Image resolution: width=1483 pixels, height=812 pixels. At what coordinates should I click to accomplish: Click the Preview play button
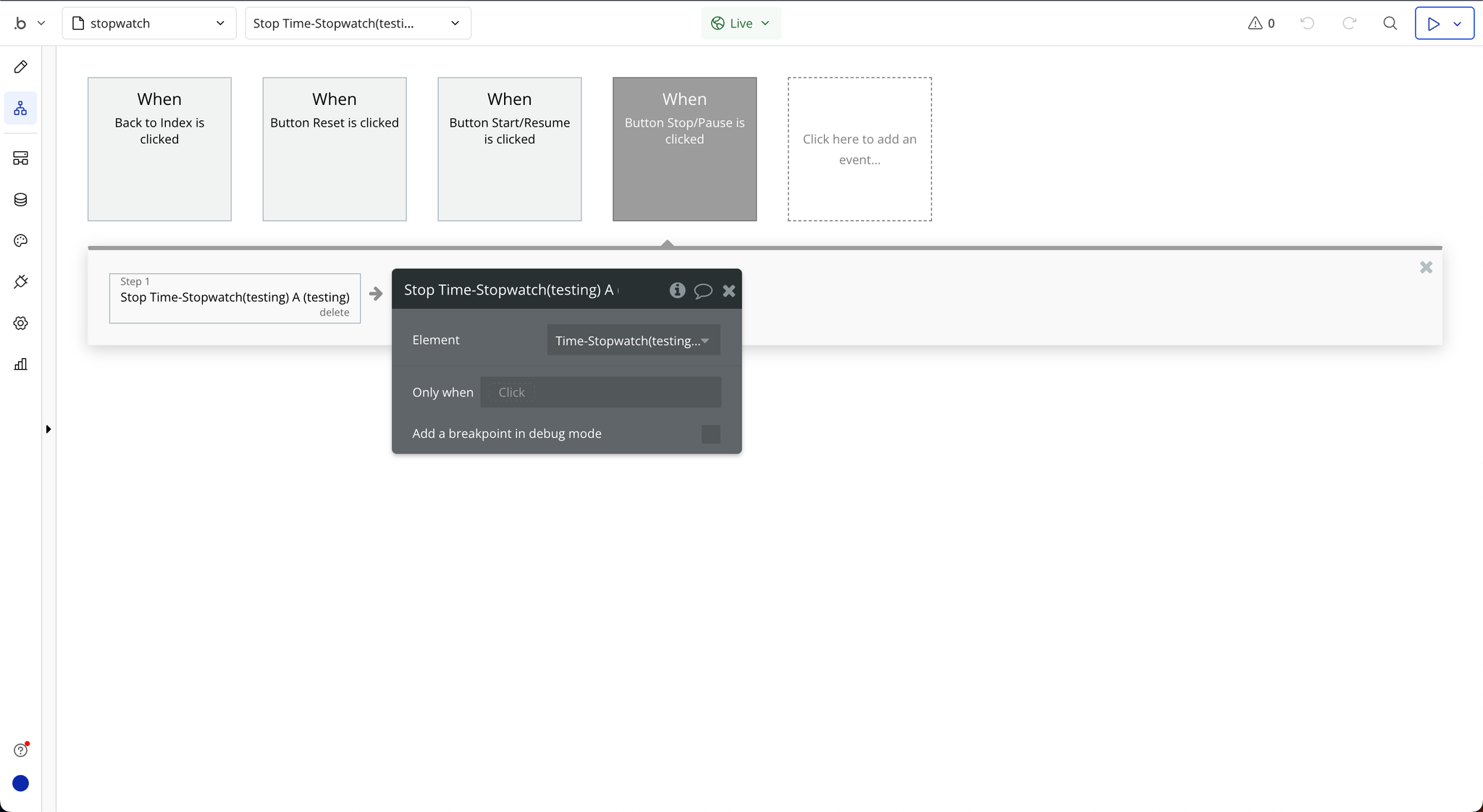[x=1433, y=23]
